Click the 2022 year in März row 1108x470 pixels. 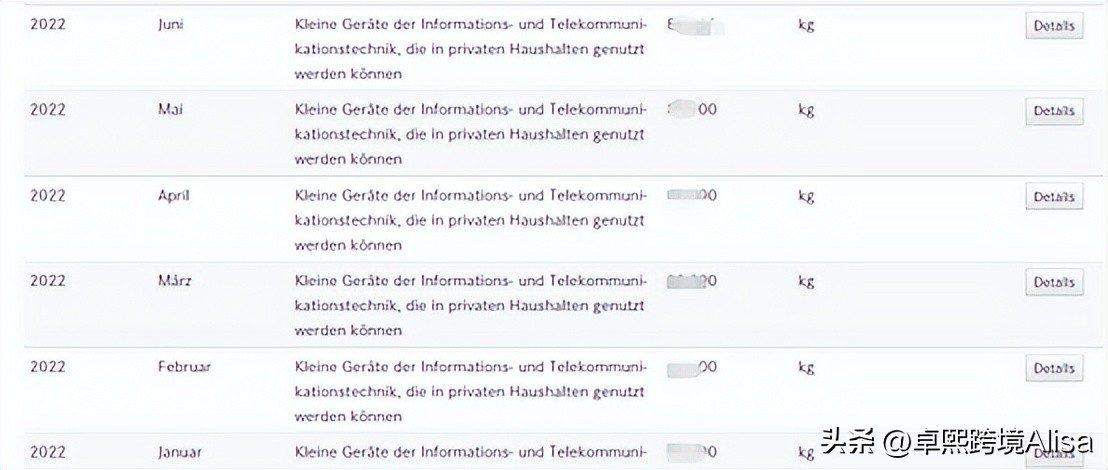48,281
